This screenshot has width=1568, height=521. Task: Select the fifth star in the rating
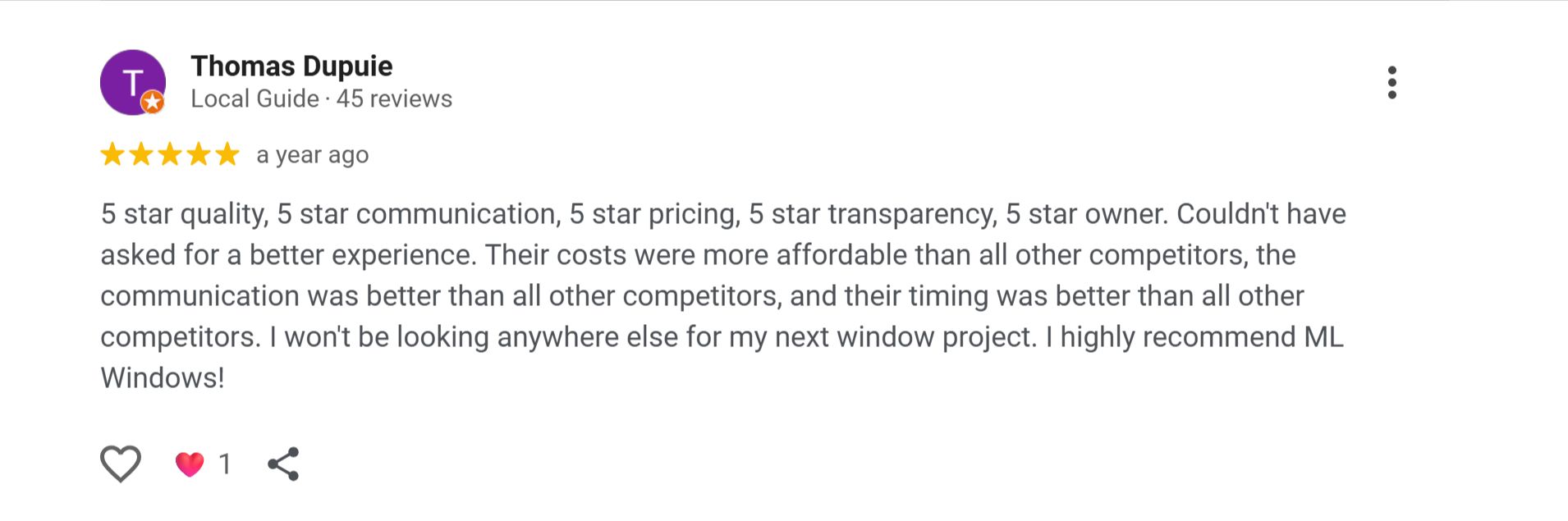tap(226, 154)
